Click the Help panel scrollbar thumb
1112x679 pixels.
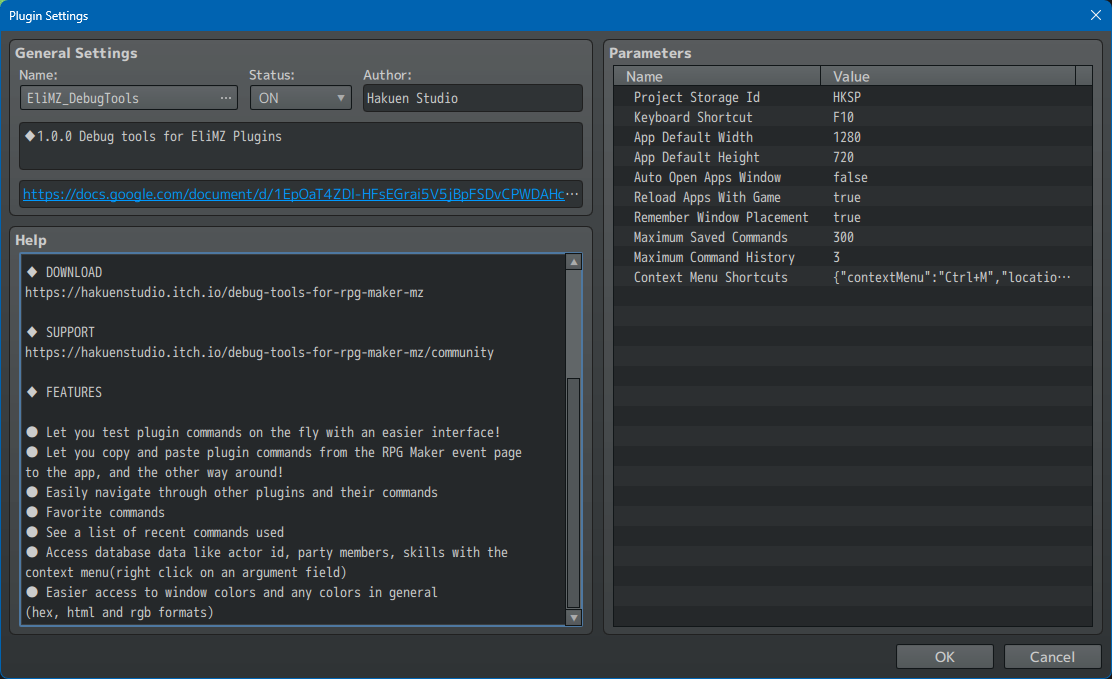574,493
